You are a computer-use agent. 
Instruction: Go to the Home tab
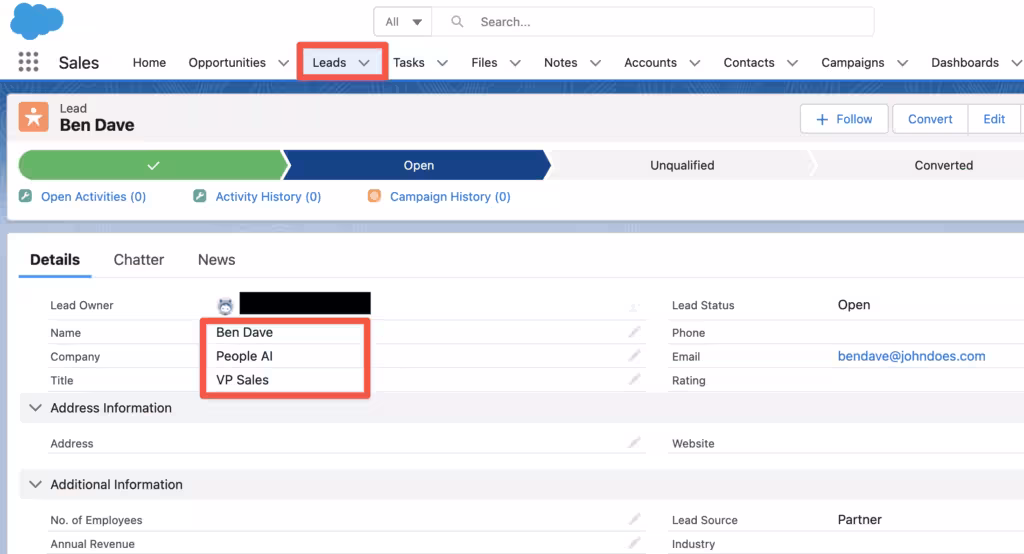click(x=149, y=63)
